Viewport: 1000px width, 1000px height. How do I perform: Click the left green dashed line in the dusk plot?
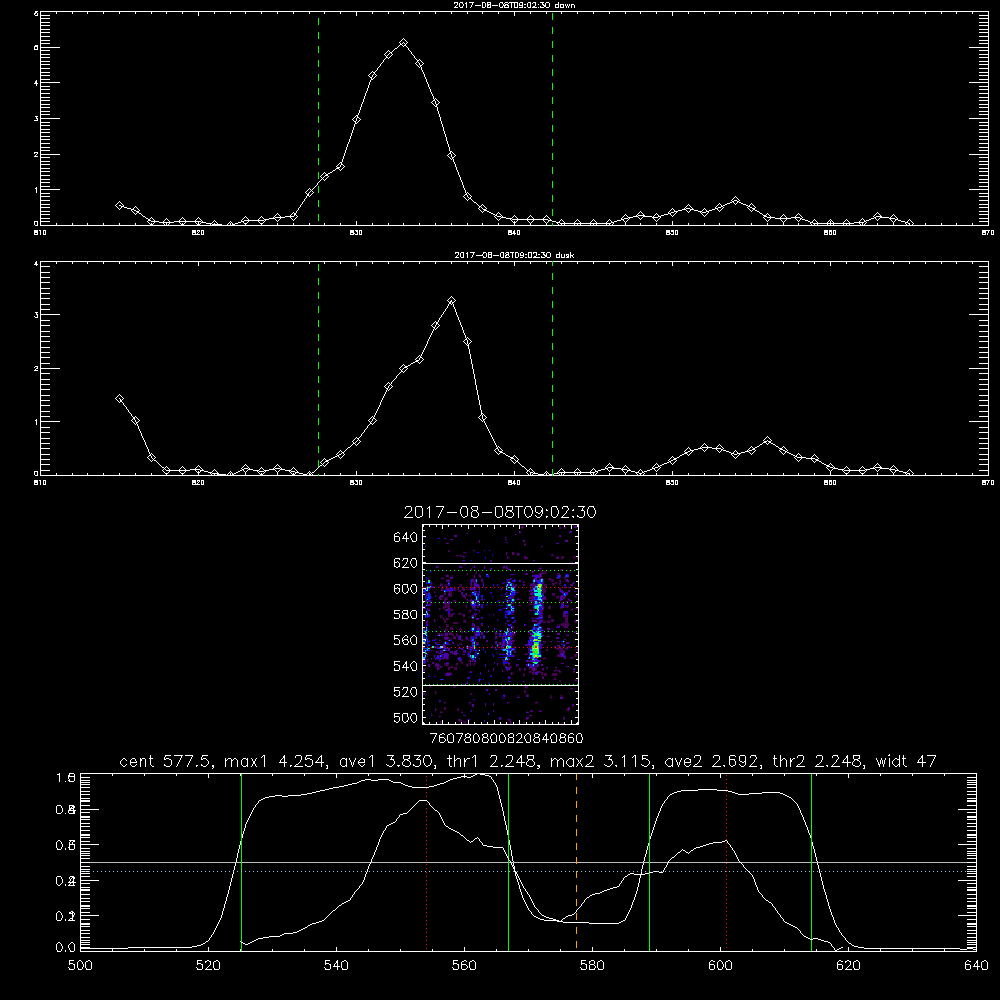click(318, 369)
